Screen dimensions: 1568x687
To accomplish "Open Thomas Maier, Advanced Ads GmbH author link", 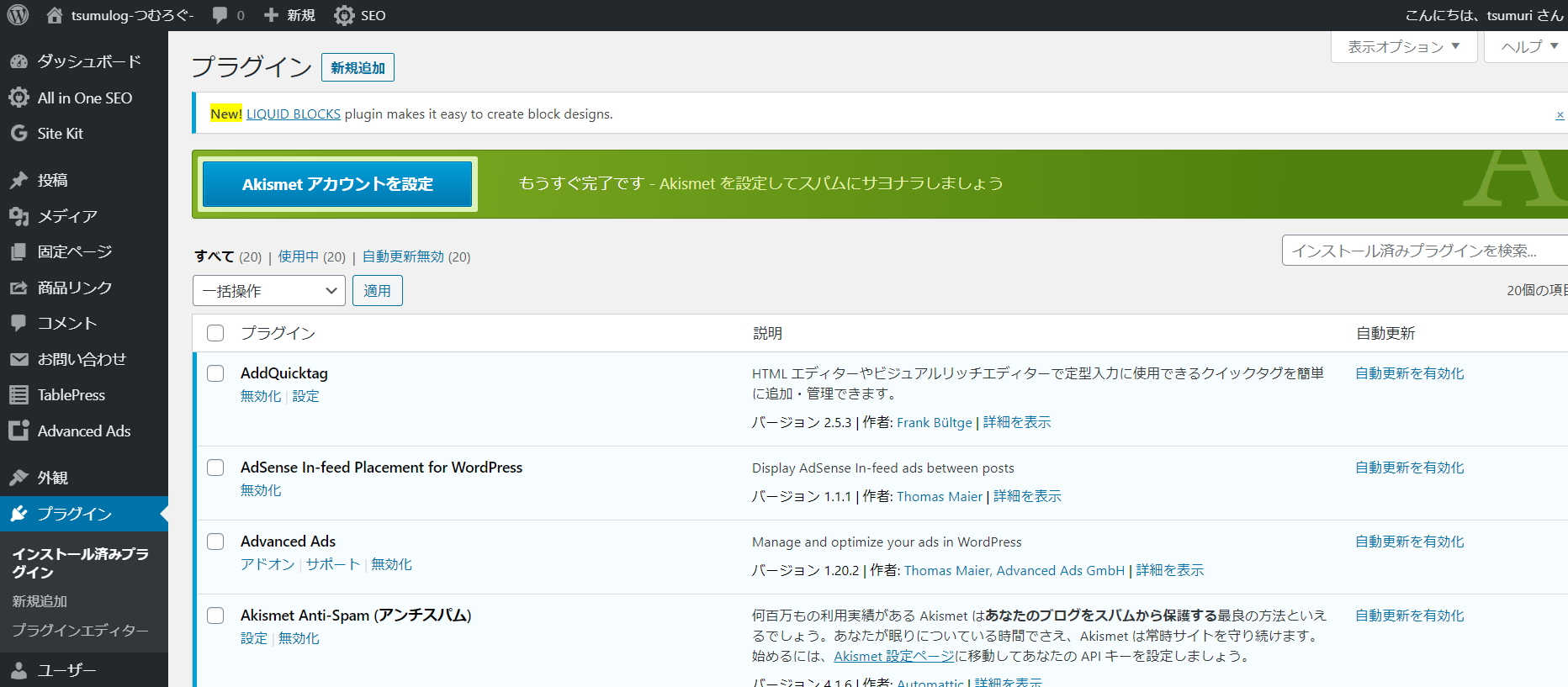I will 1014,570.
